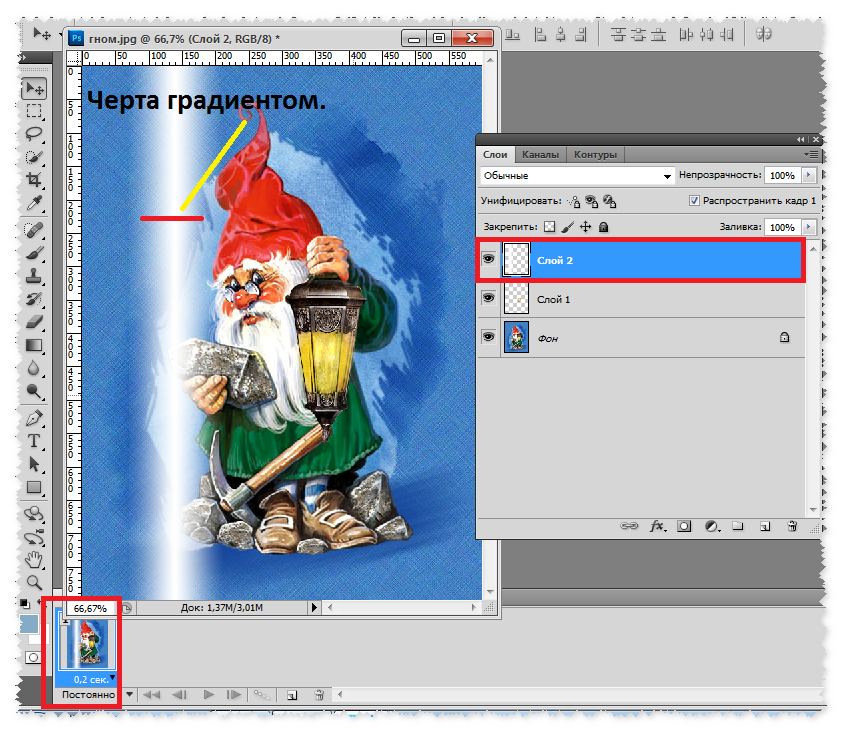Select the Path Selection tool
Screen dimensions: 843x733
click(x=34, y=464)
